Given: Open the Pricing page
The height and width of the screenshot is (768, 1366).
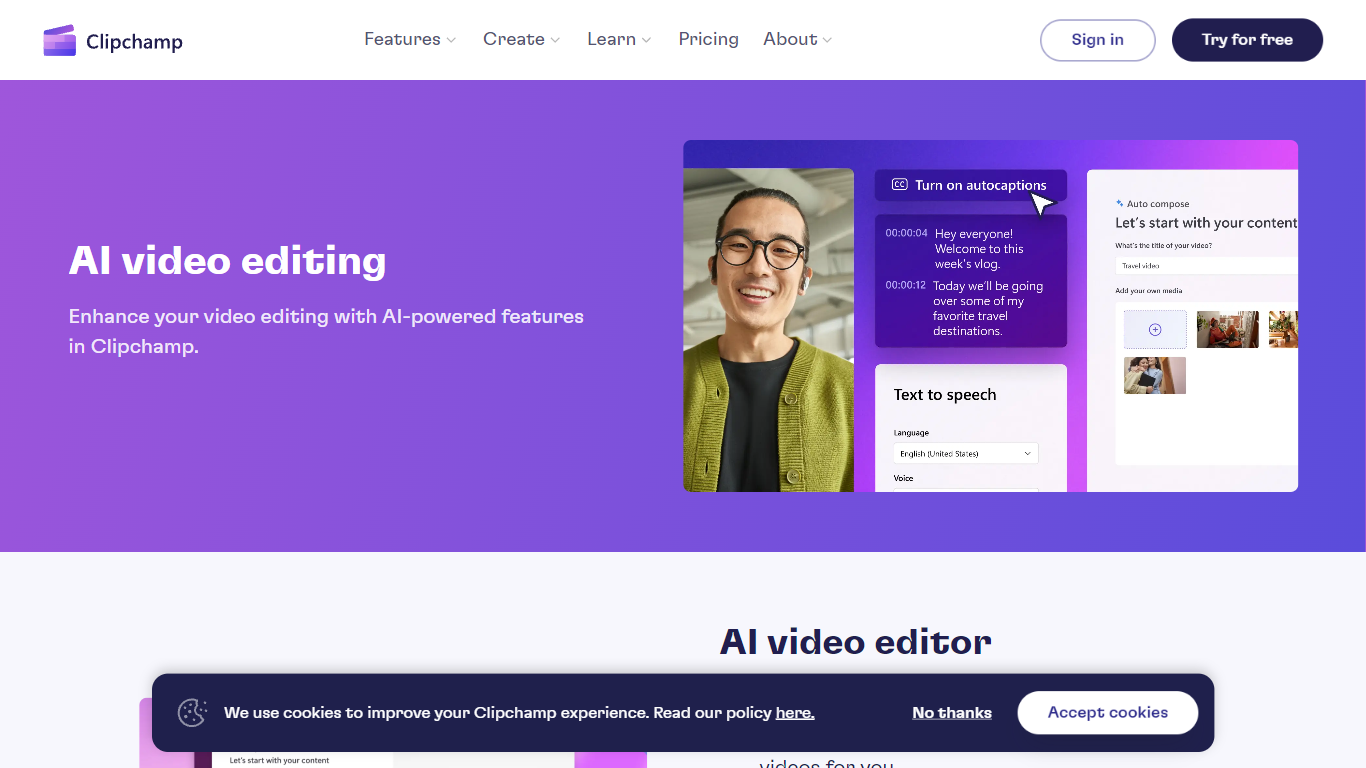Looking at the screenshot, I should [x=708, y=39].
